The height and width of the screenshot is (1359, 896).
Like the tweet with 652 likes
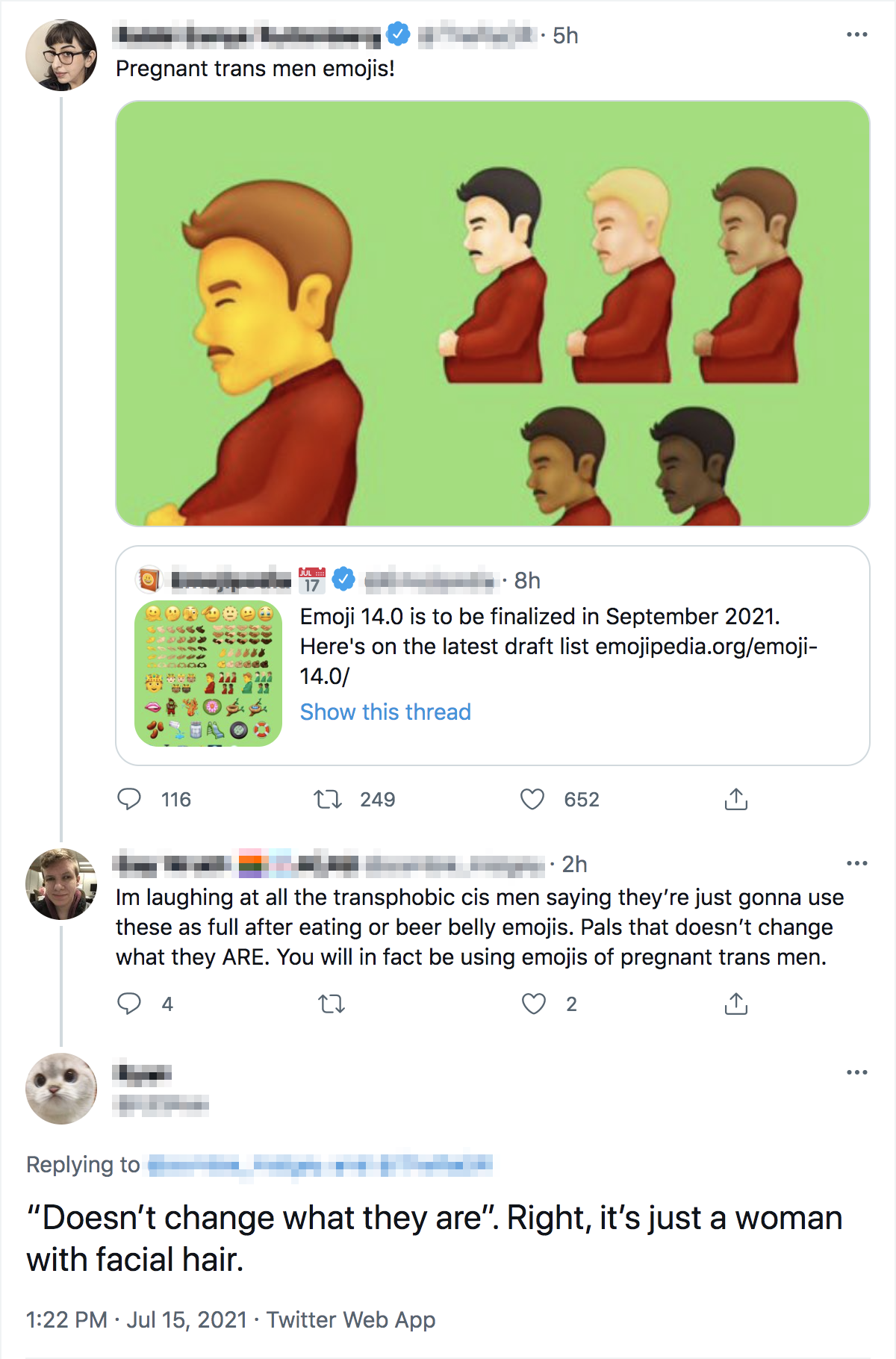pyautogui.click(x=532, y=800)
